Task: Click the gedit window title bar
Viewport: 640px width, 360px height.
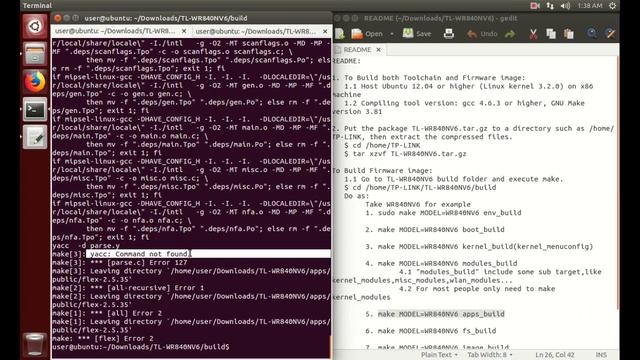Action: (476, 18)
